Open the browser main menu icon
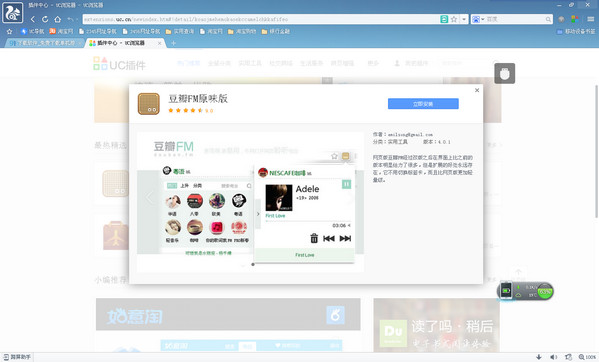 590,19
